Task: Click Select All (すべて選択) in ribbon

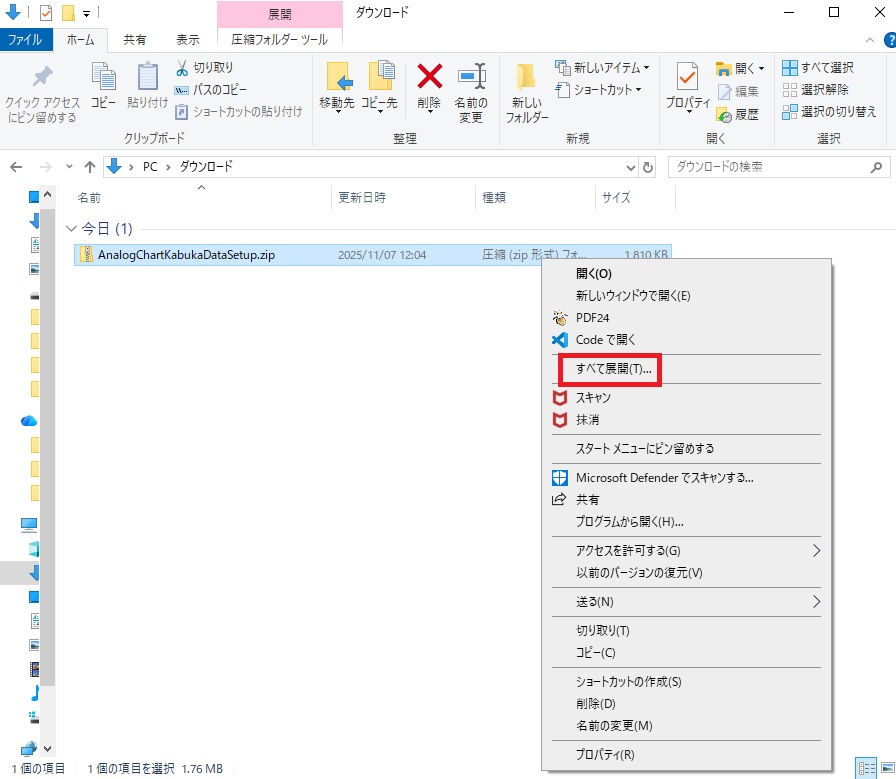Action: click(818, 68)
